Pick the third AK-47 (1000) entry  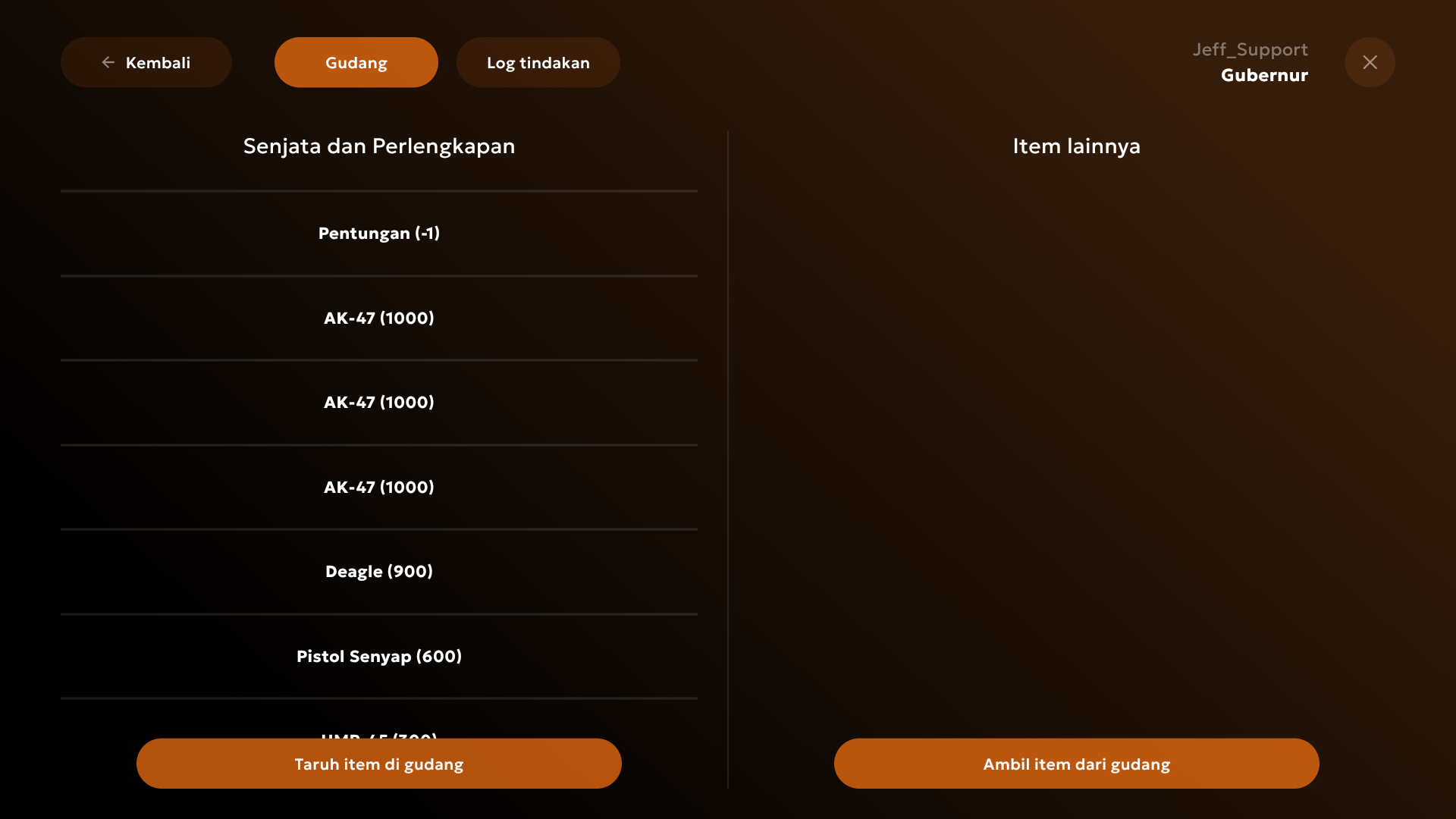378,487
